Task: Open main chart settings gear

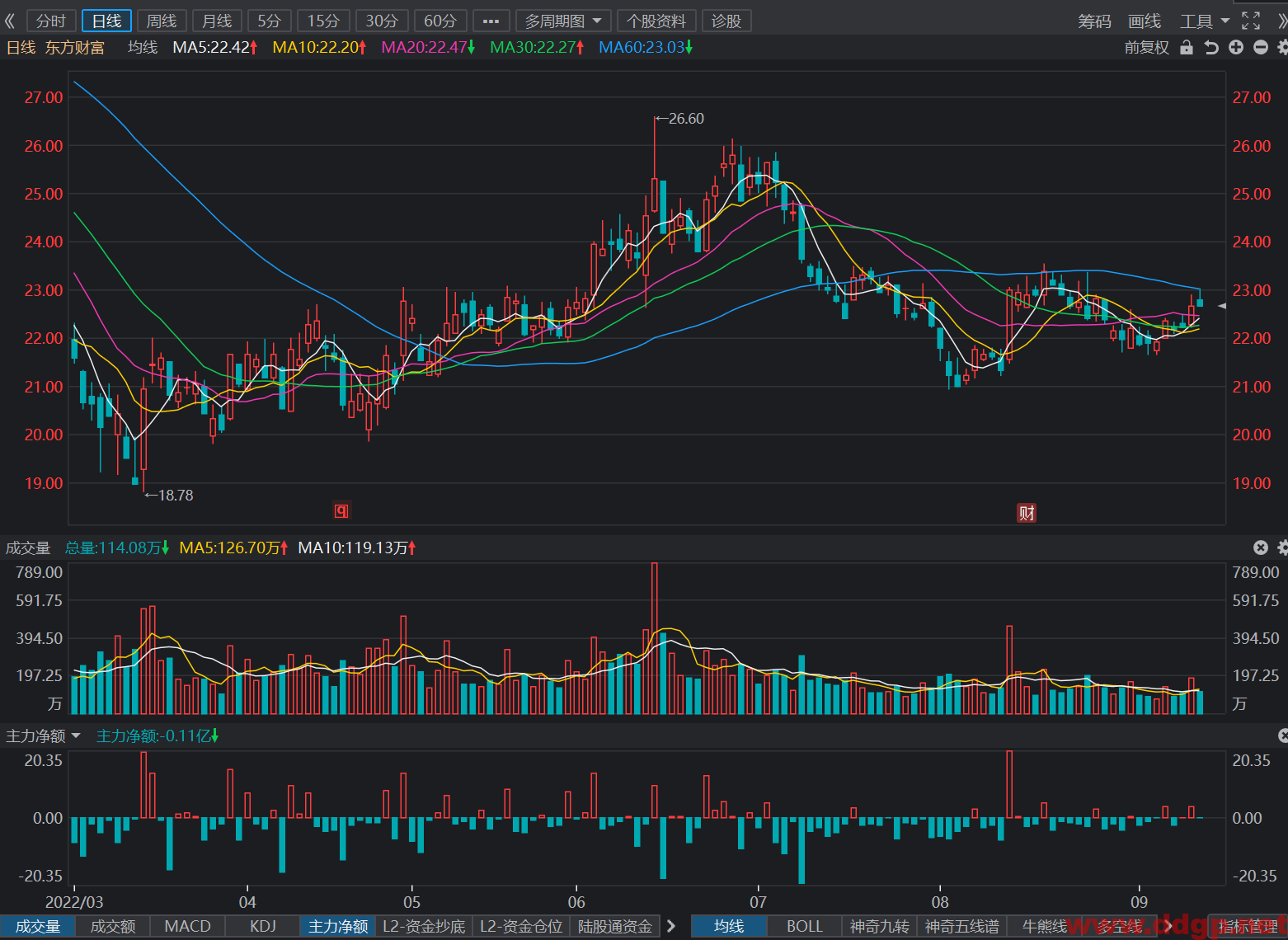Action: point(1282,47)
